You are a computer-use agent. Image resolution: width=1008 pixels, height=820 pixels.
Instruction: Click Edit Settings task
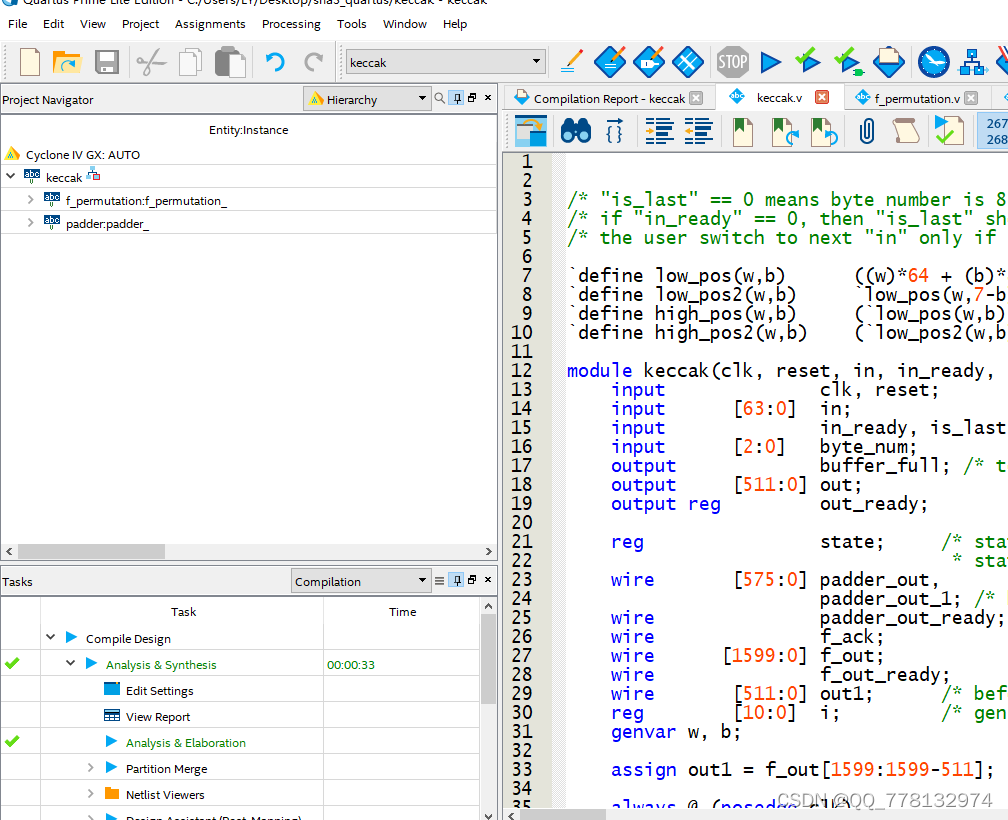pos(159,691)
